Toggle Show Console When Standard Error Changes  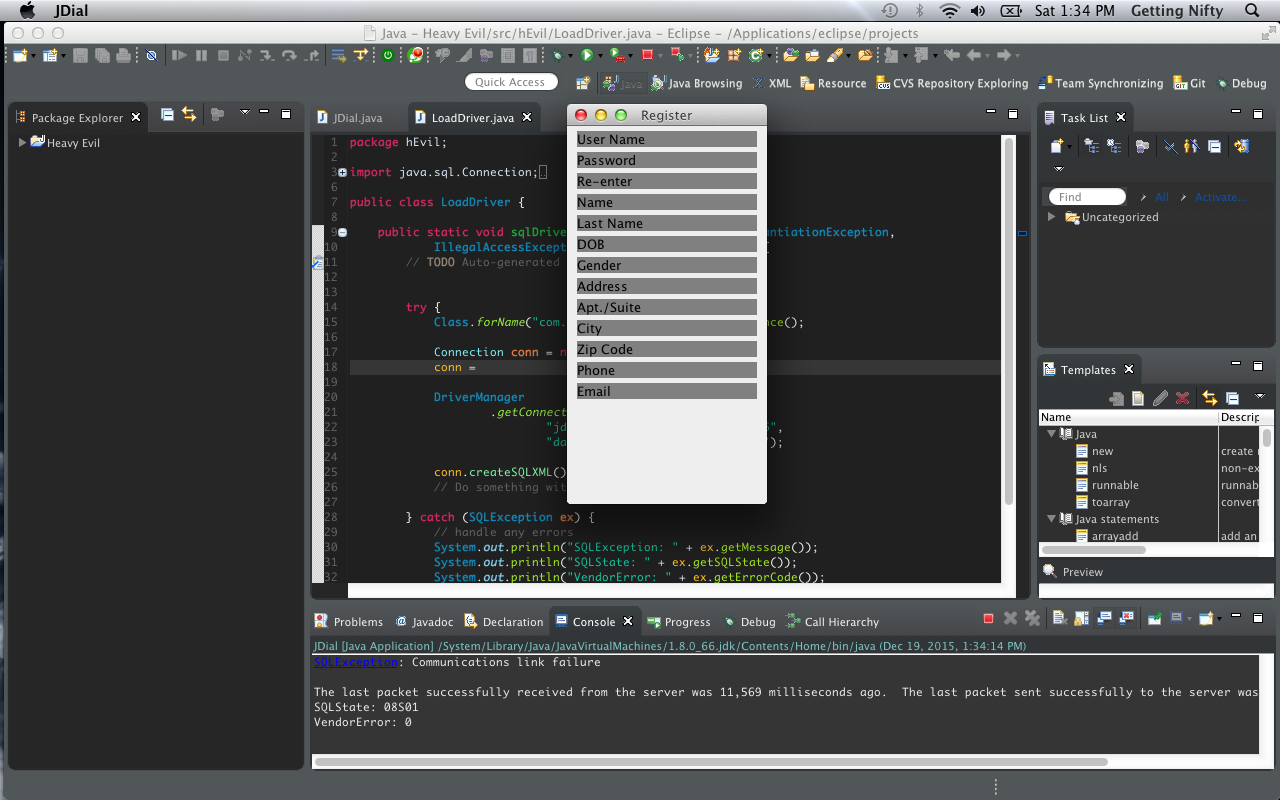[1126, 619]
